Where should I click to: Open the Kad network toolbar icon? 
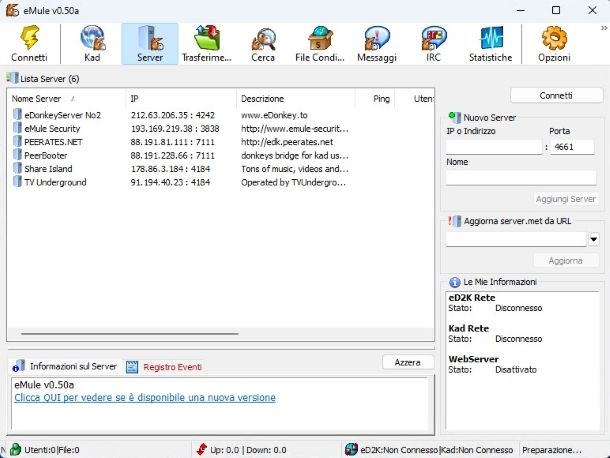point(92,38)
